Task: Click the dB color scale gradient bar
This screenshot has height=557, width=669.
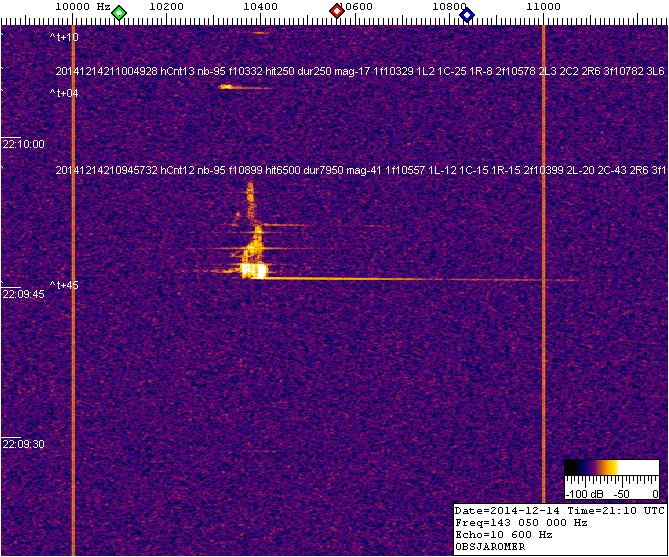Action: pyautogui.click(x=610, y=468)
